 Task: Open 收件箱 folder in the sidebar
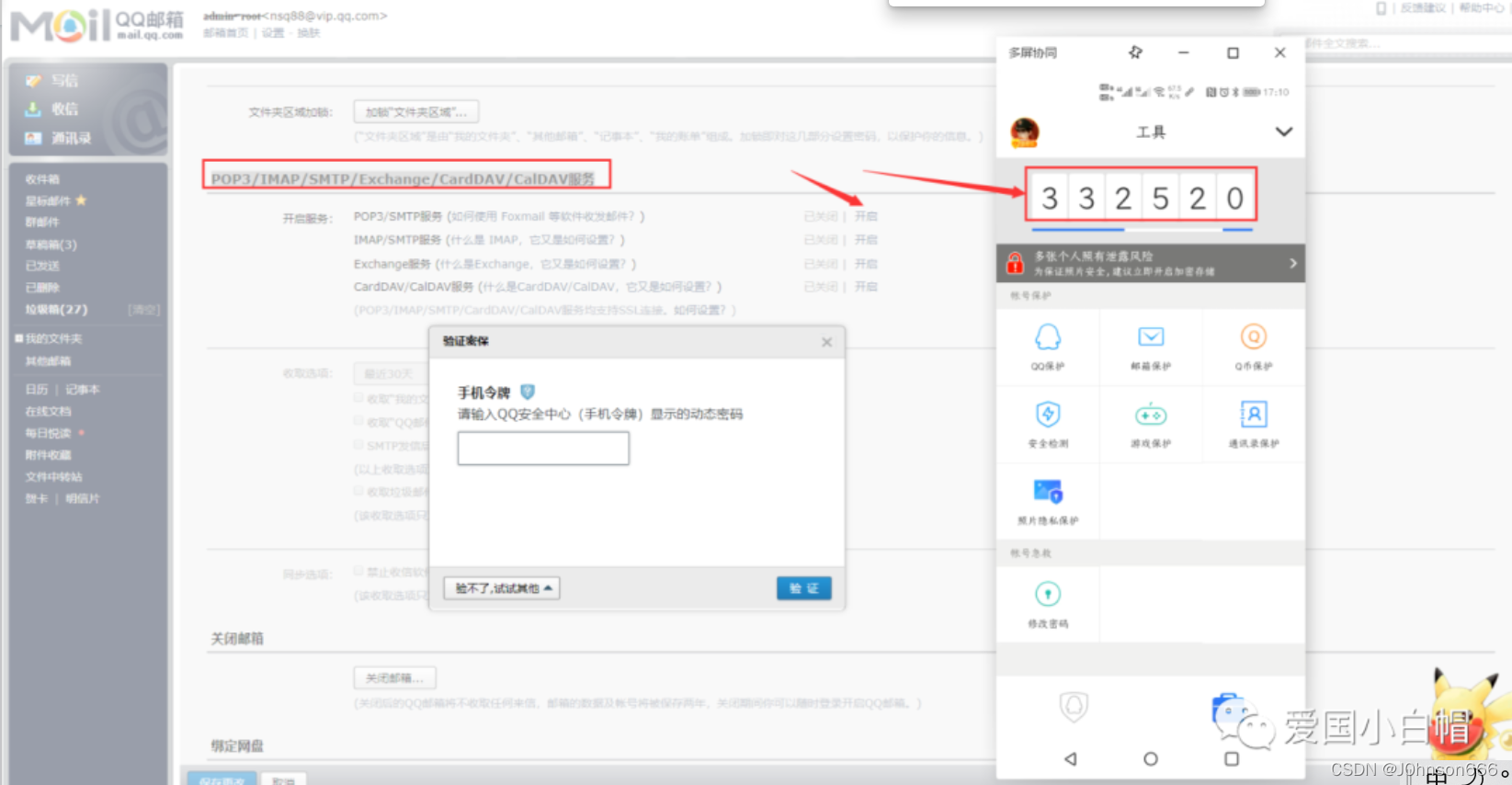coord(42,179)
